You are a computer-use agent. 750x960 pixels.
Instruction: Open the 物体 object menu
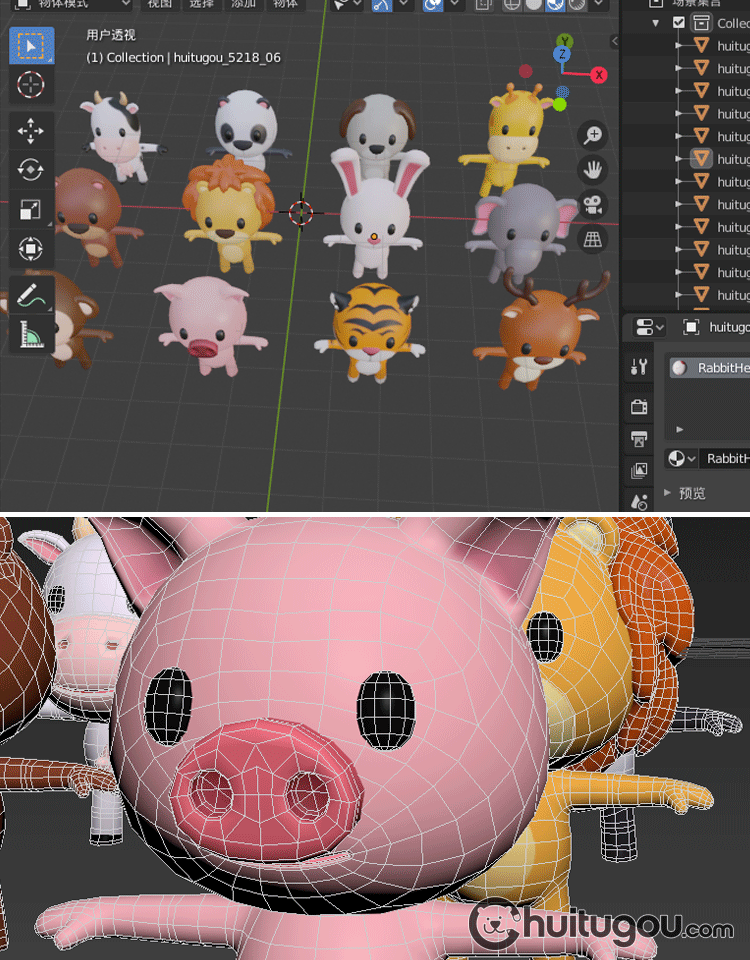coord(285,4)
